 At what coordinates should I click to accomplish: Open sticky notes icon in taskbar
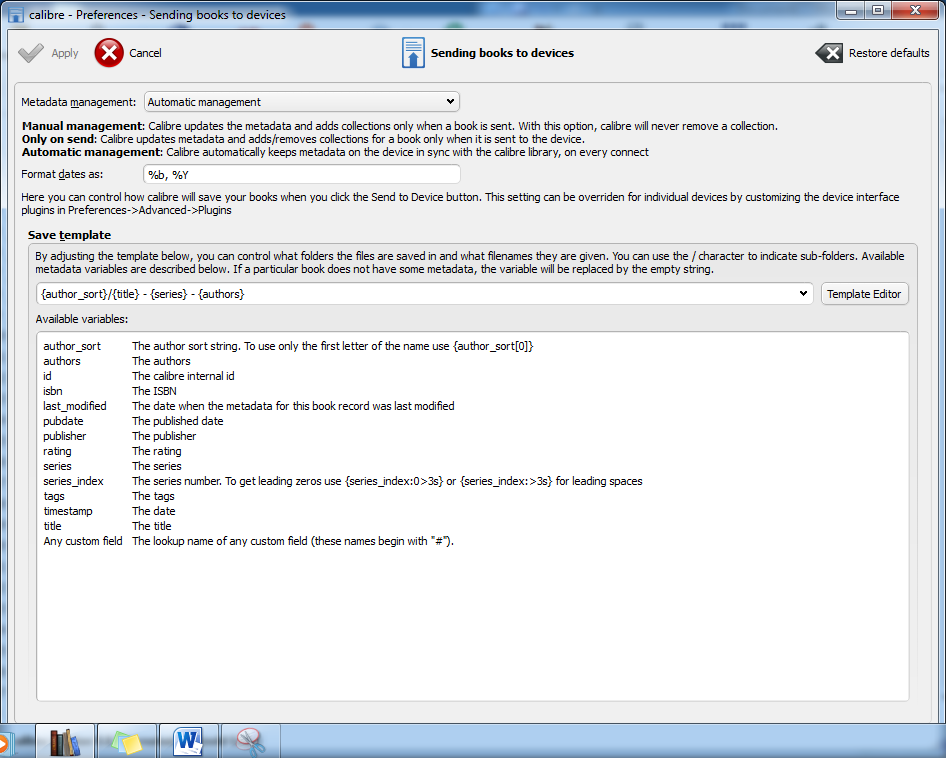(127, 742)
